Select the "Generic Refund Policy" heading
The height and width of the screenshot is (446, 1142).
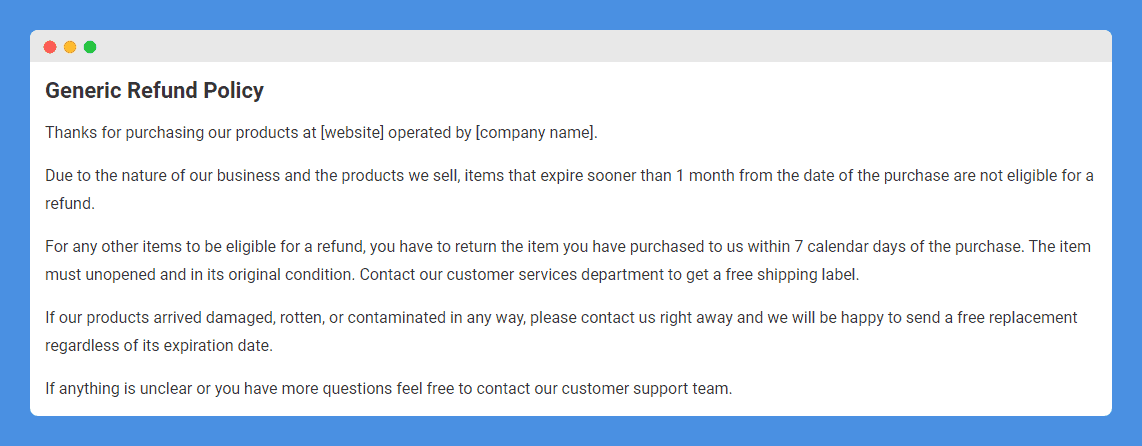154,91
